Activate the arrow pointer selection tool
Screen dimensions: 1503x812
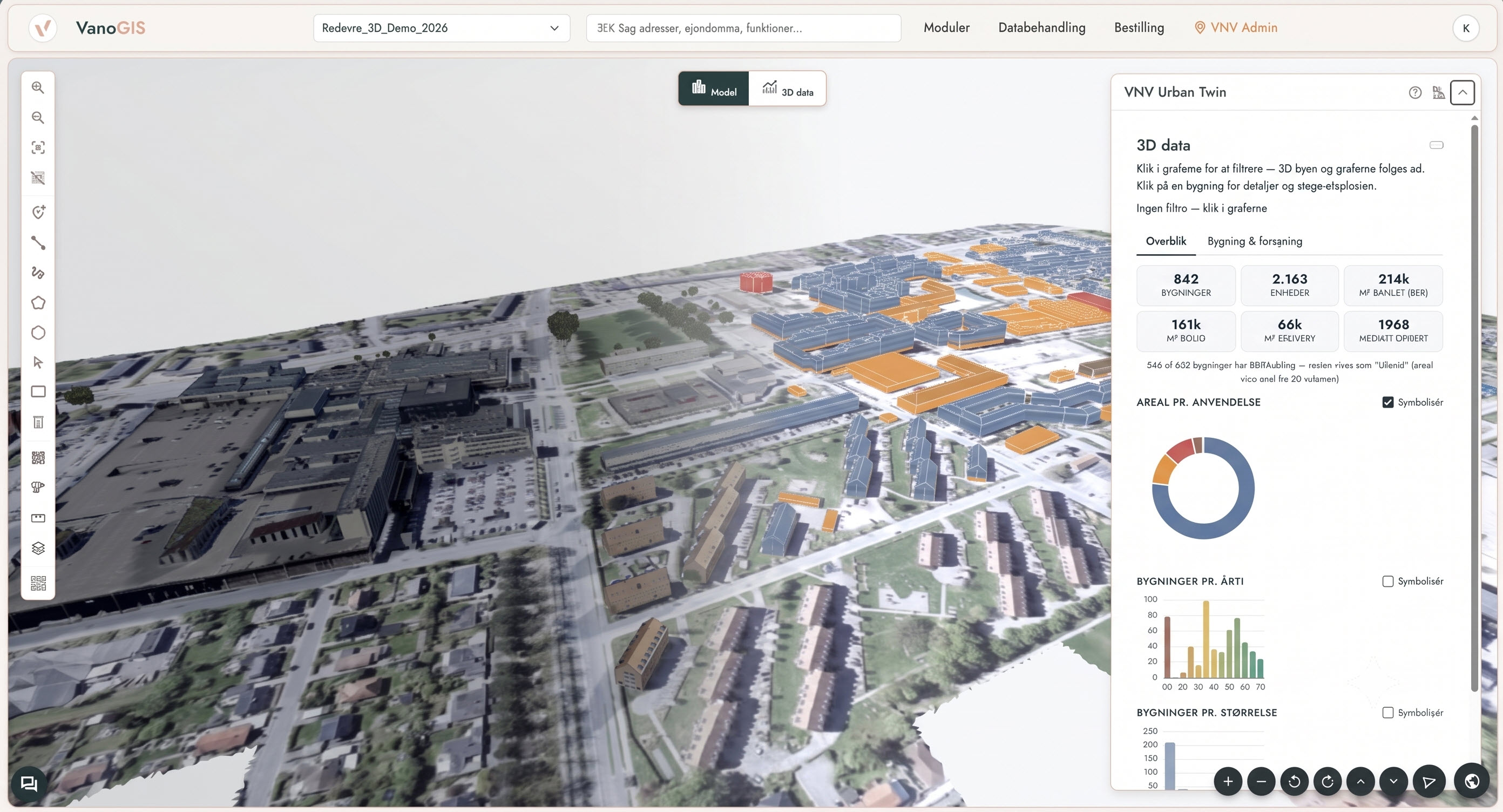tap(38, 362)
